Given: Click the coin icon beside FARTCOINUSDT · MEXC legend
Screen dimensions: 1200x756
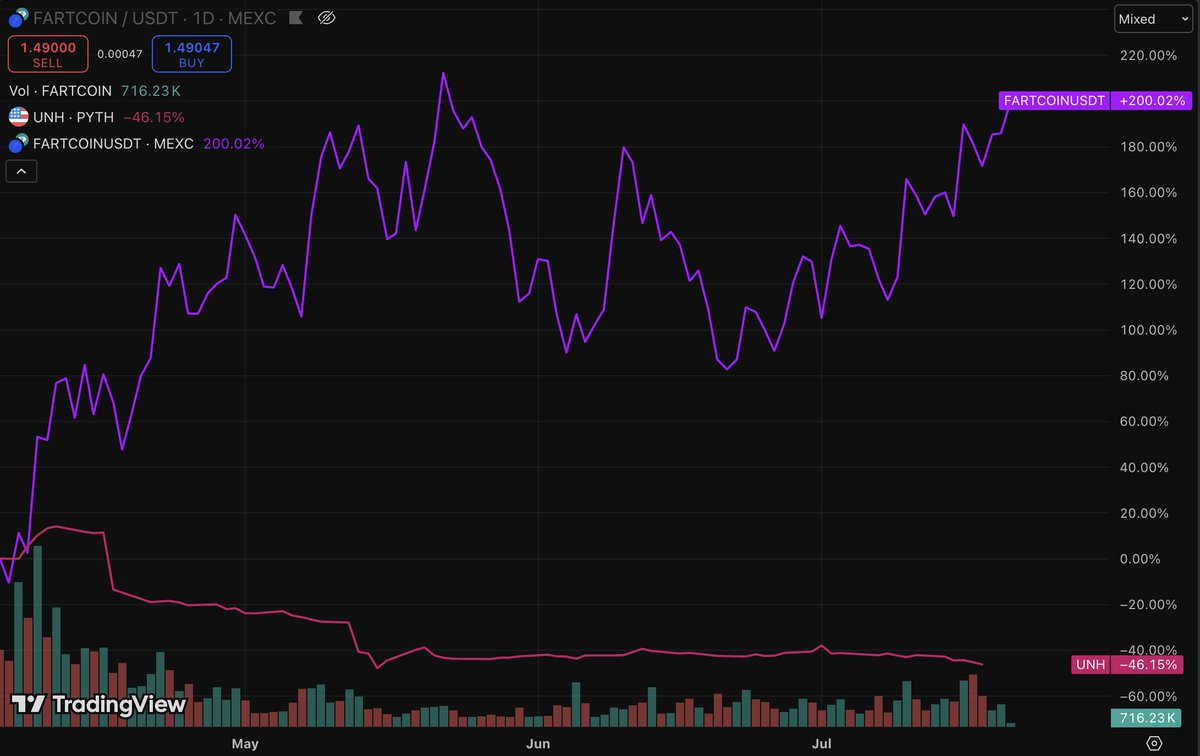Looking at the screenshot, I should click(x=18, y=143).
